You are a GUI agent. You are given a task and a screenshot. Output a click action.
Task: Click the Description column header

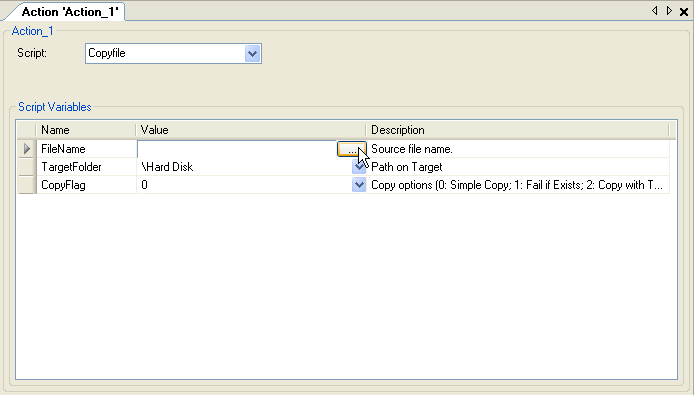coord(518,130)
